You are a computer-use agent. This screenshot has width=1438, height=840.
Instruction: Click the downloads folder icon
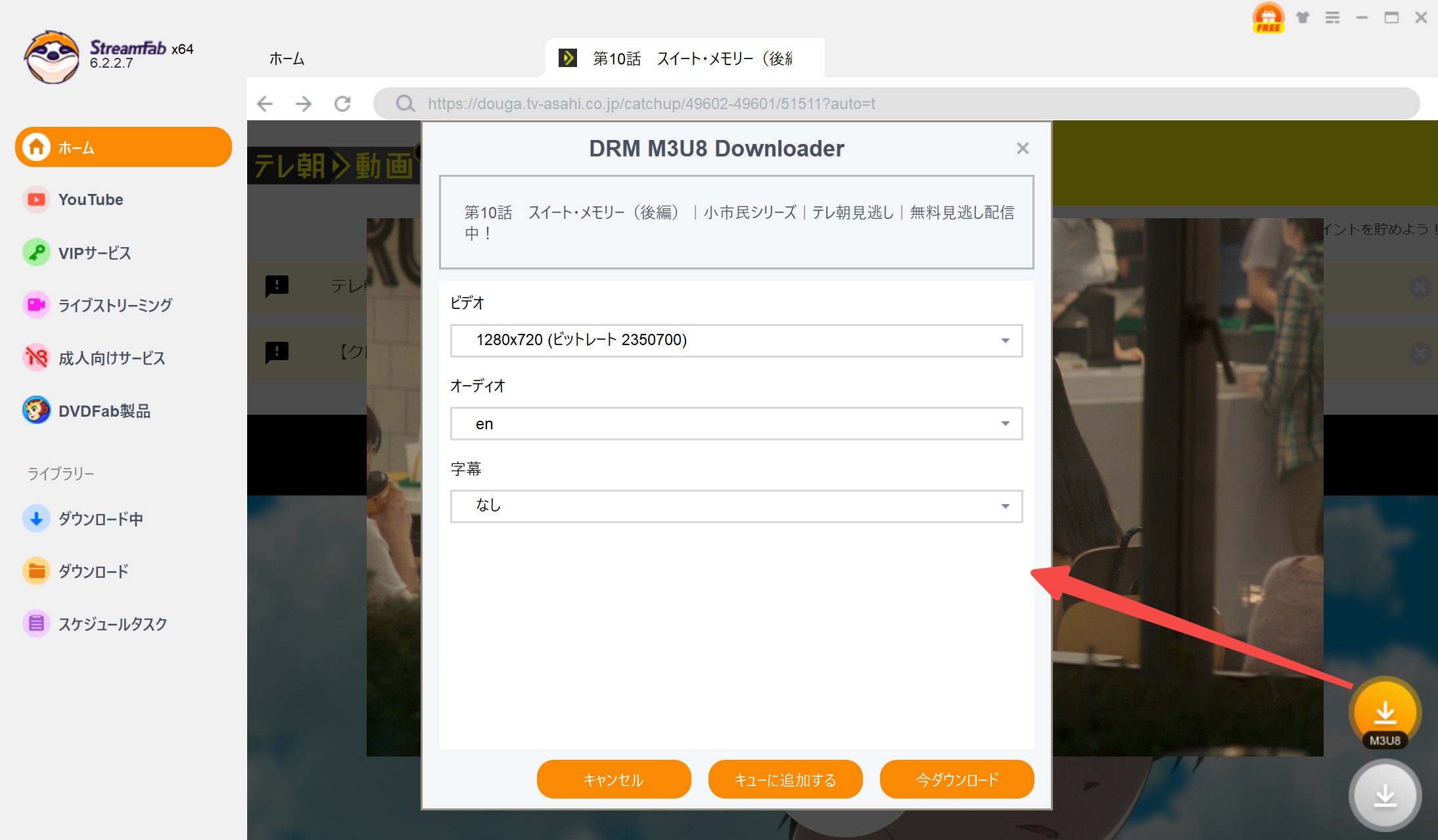coord(37,571)
